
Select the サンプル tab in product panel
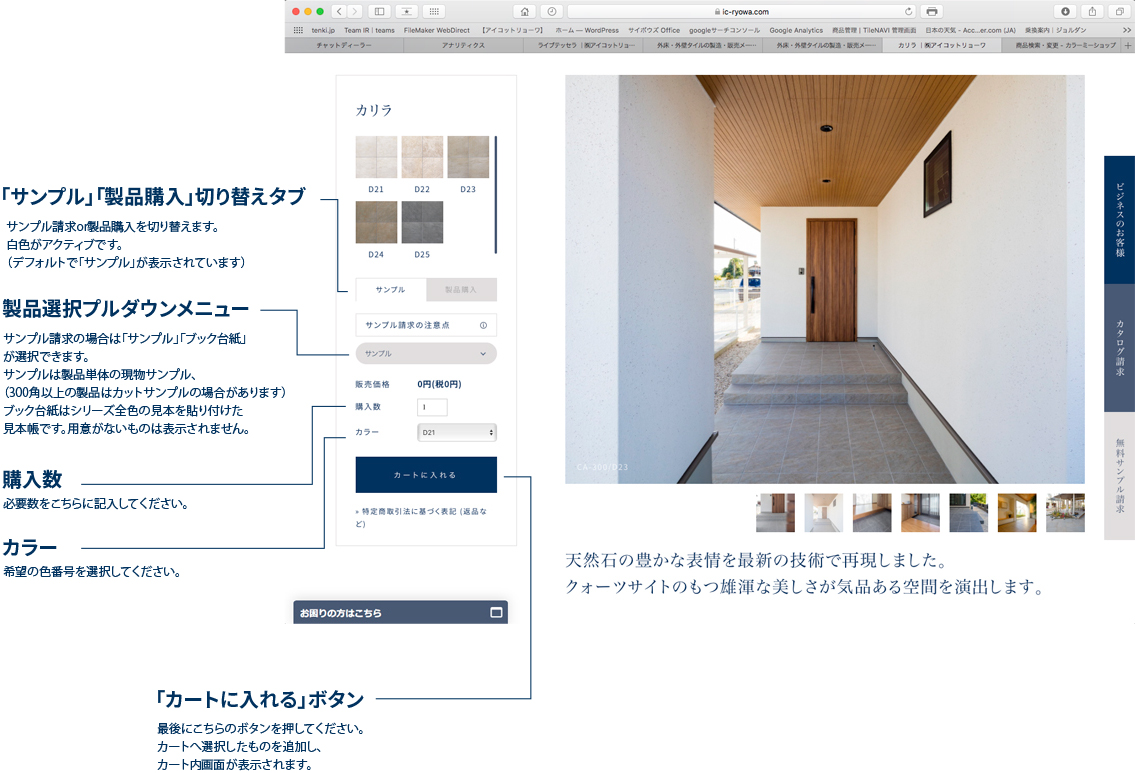tap(391, 290)
